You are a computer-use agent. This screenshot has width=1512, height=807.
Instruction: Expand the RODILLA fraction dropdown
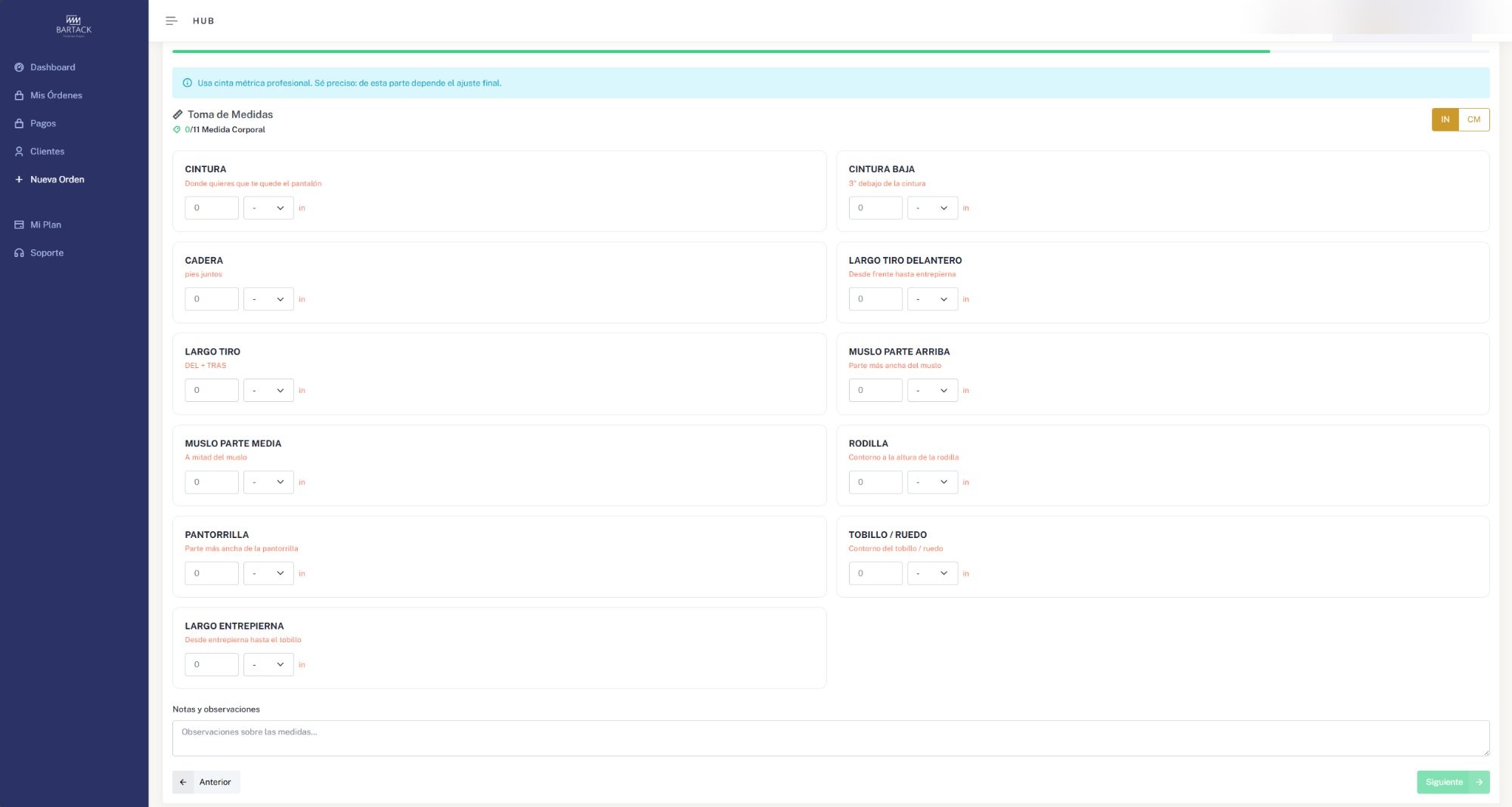[x=932, y=482]
